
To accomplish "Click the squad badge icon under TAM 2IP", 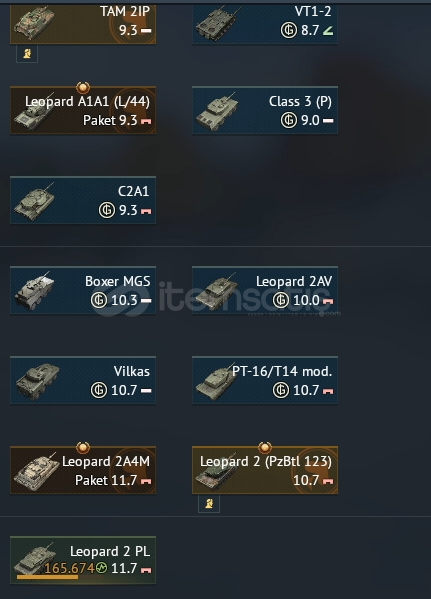I will [27, 53].
